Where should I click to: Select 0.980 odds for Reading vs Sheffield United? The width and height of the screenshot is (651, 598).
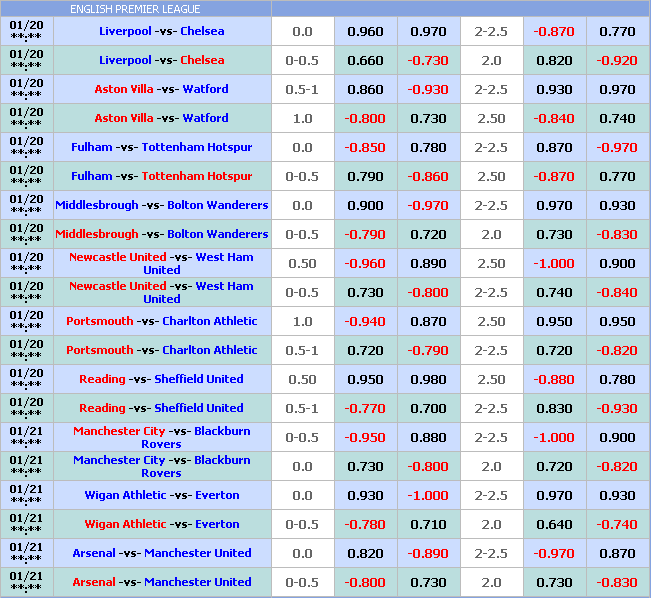click(428, 379)
